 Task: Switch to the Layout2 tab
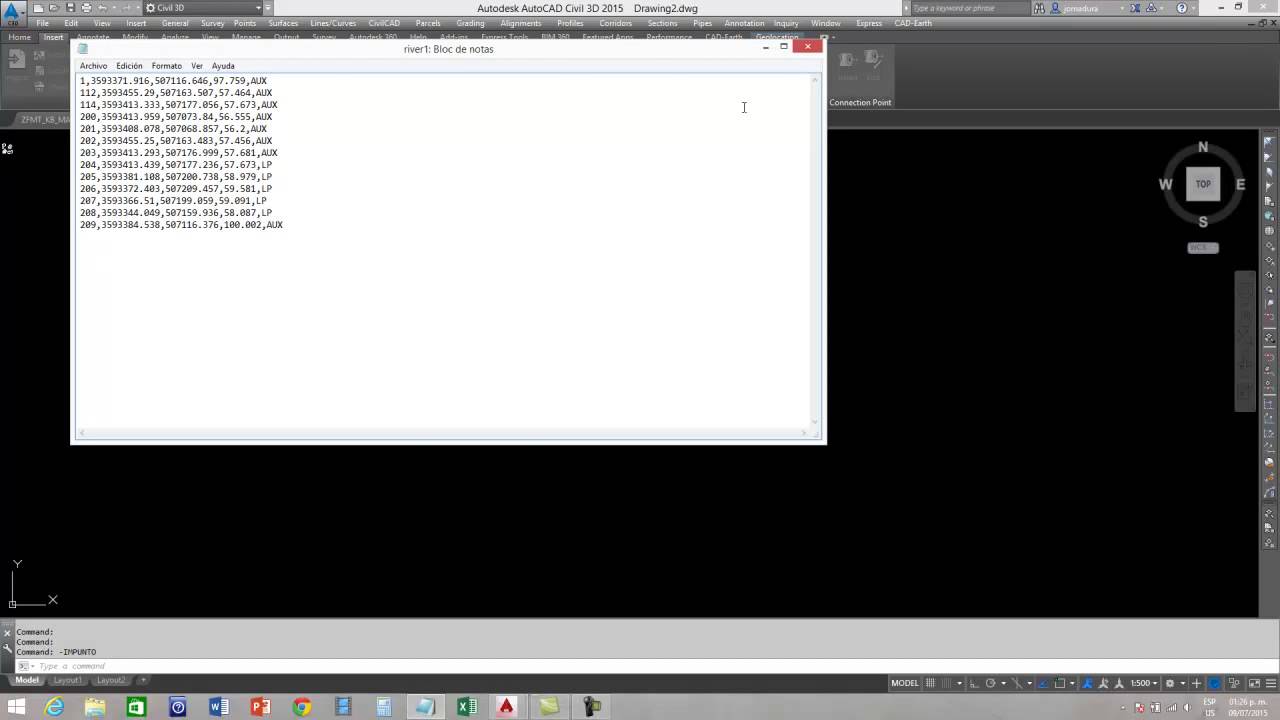tap(111, 680)
